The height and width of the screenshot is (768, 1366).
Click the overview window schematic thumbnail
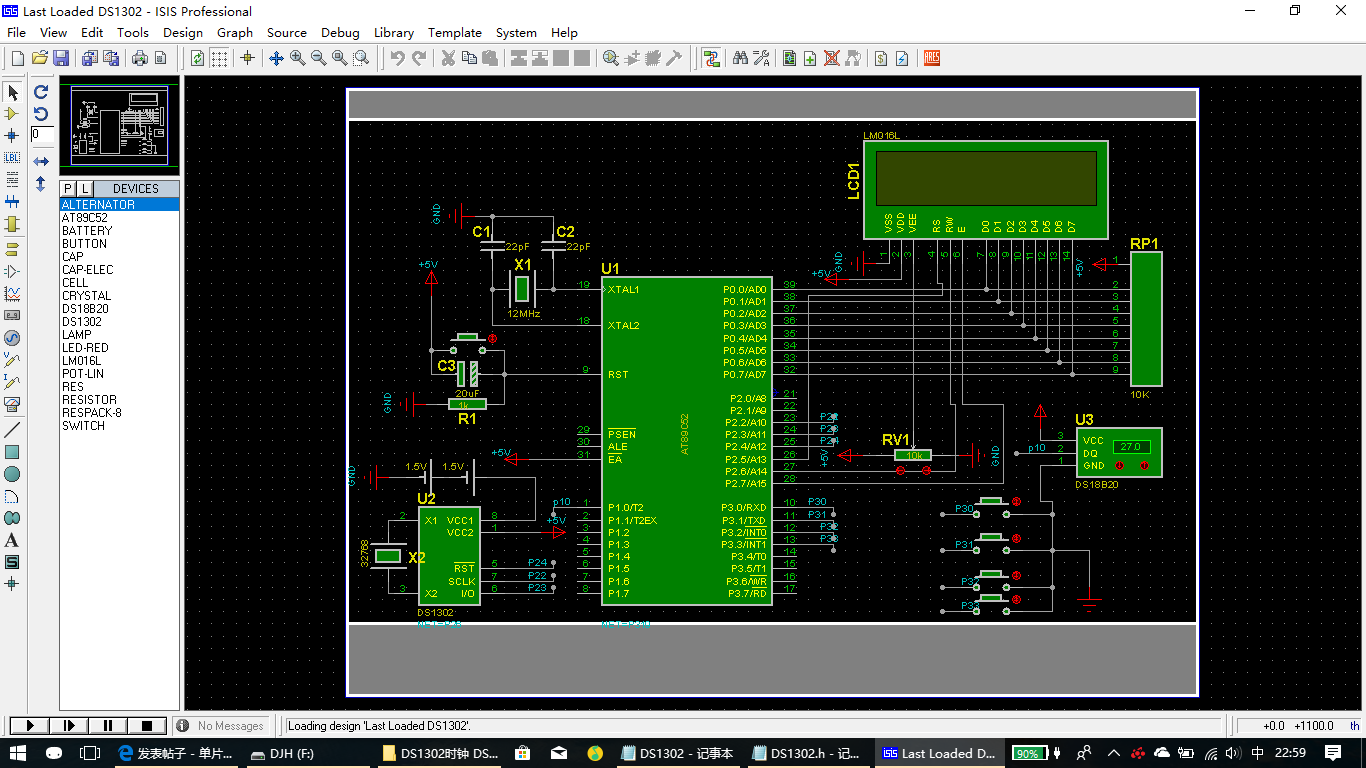tap(119, 126)
